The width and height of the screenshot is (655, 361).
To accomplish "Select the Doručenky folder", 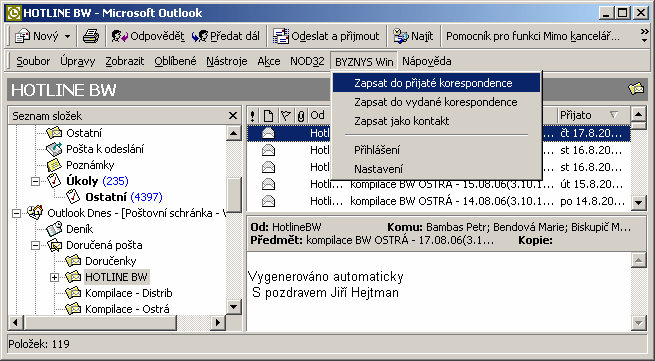I will (111, 261).
